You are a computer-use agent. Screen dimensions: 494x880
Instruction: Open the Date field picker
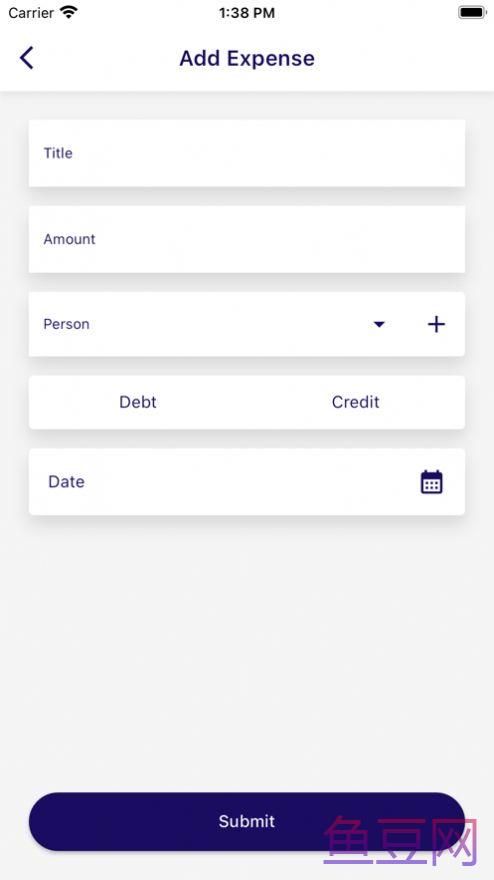(247, 482)
